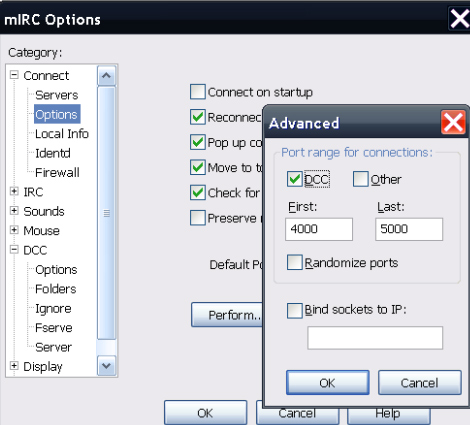Viewport: 470px width, 425px height.
Task: Close the mIRC Options window
Action: click(x=459, y=19)
